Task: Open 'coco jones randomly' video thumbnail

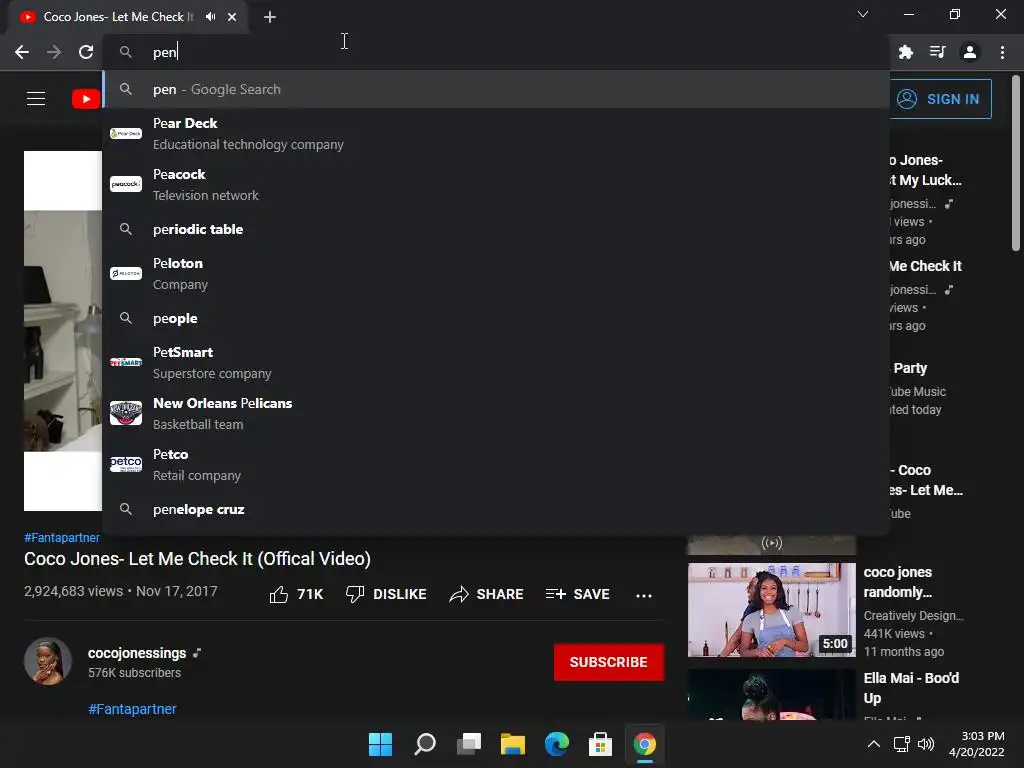Action: point(771,610)
